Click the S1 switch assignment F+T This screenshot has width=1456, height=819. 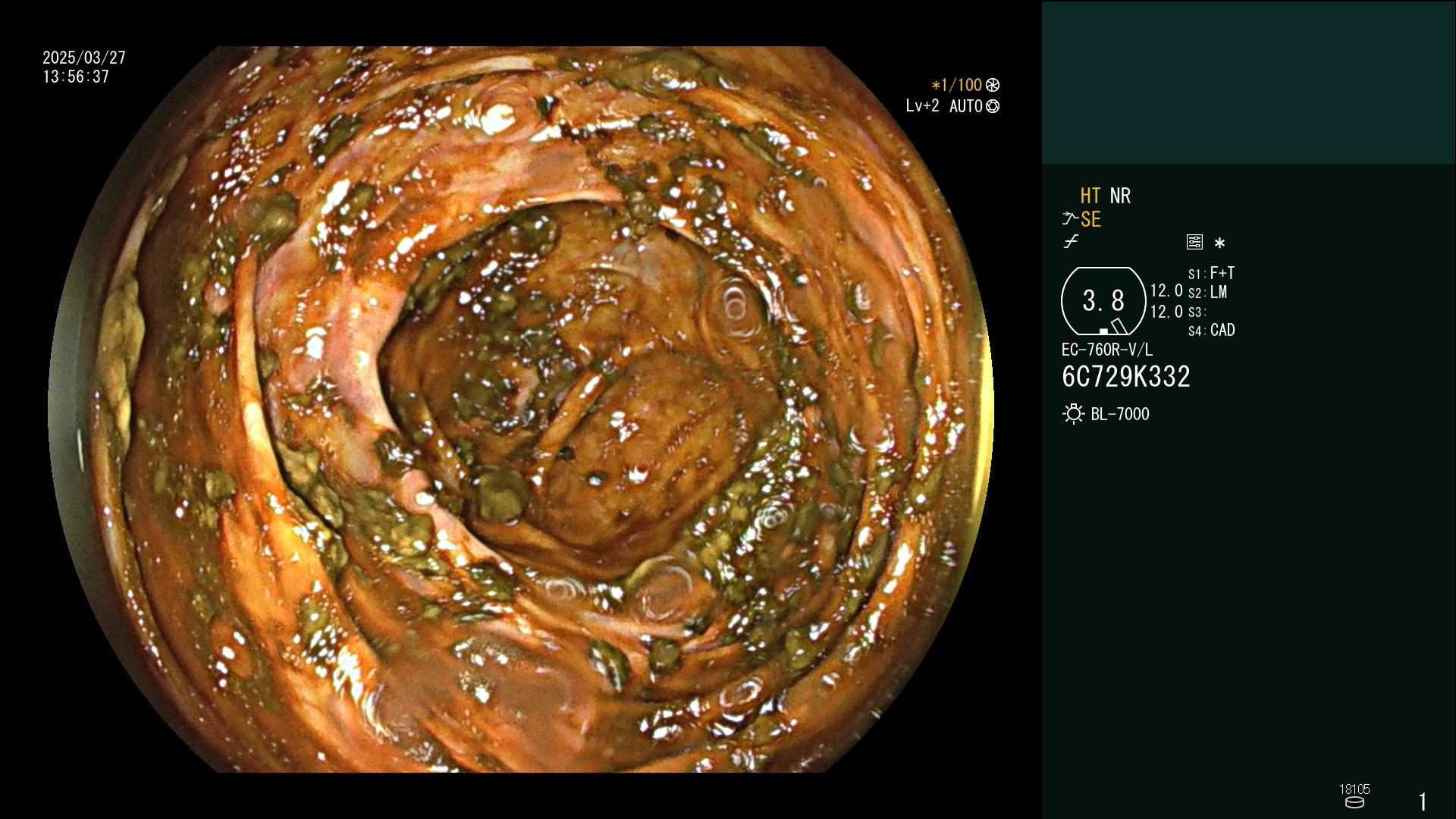click(x=1212, y=273)
